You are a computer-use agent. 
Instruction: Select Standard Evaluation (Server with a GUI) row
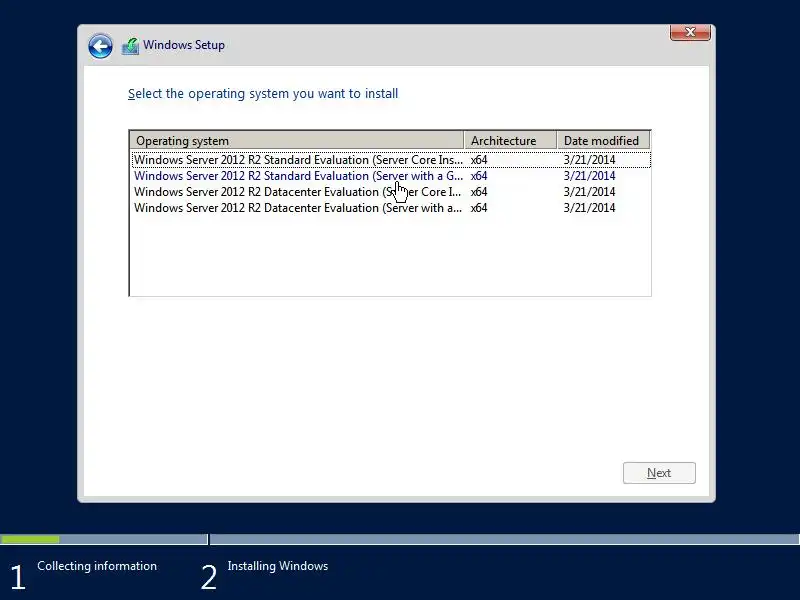click(391, 176)
